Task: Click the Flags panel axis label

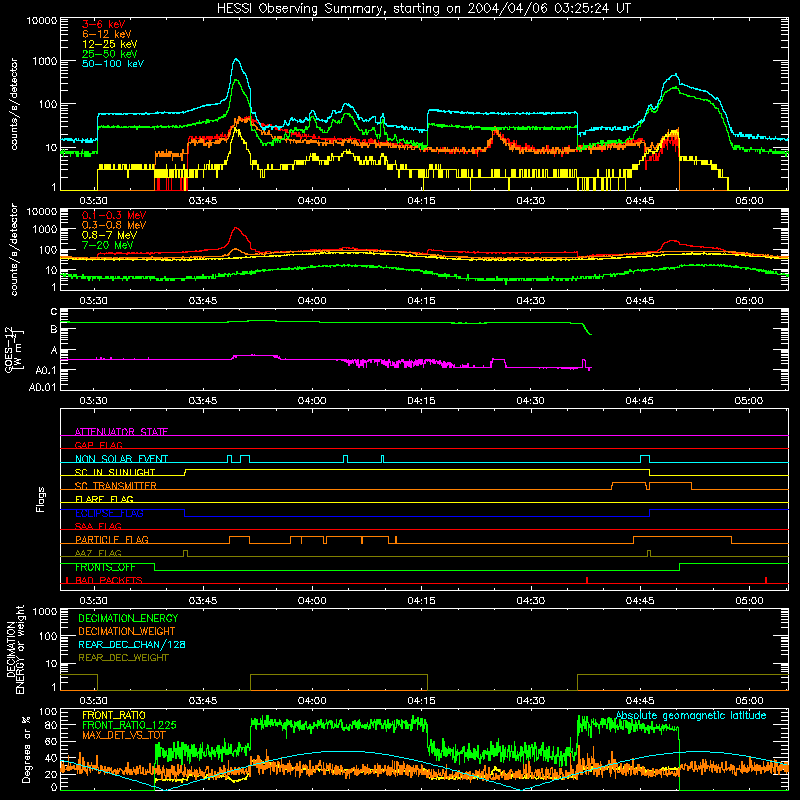Action: (40, 499)
